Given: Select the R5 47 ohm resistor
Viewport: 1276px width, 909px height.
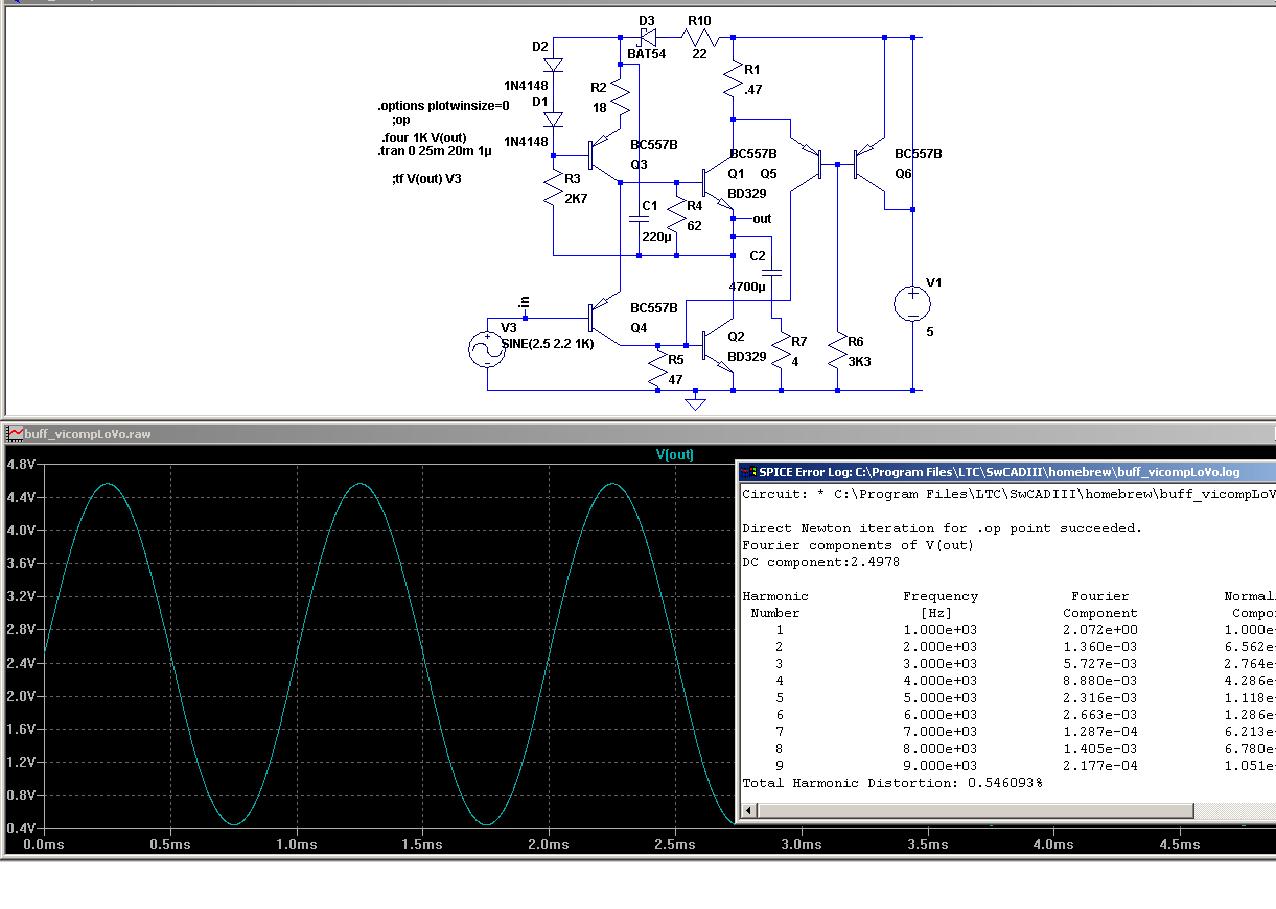Looking at the screenshot, I should click(657, 368).
